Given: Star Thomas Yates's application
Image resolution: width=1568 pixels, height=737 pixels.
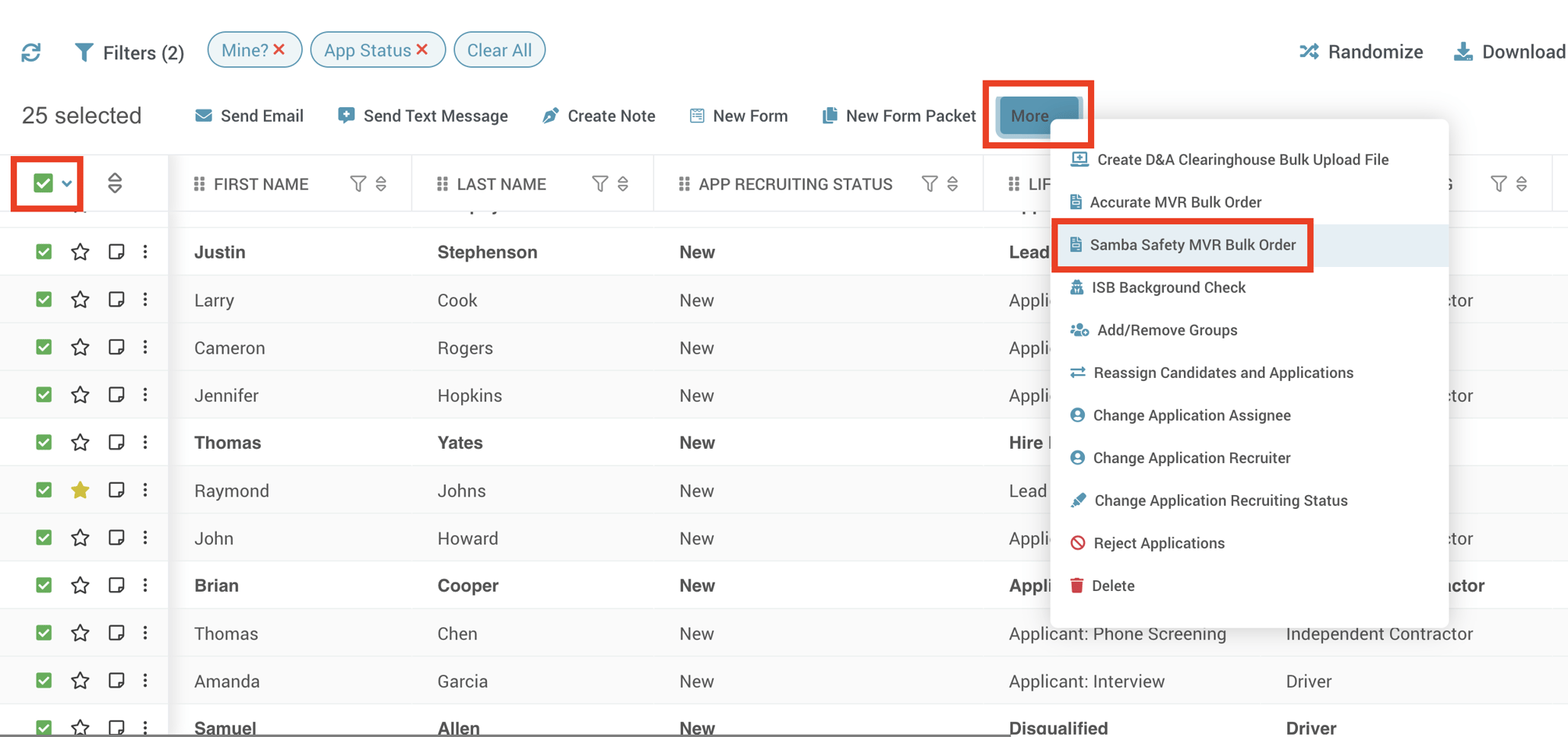Looking at the screenshot, I should pos(80,442).
